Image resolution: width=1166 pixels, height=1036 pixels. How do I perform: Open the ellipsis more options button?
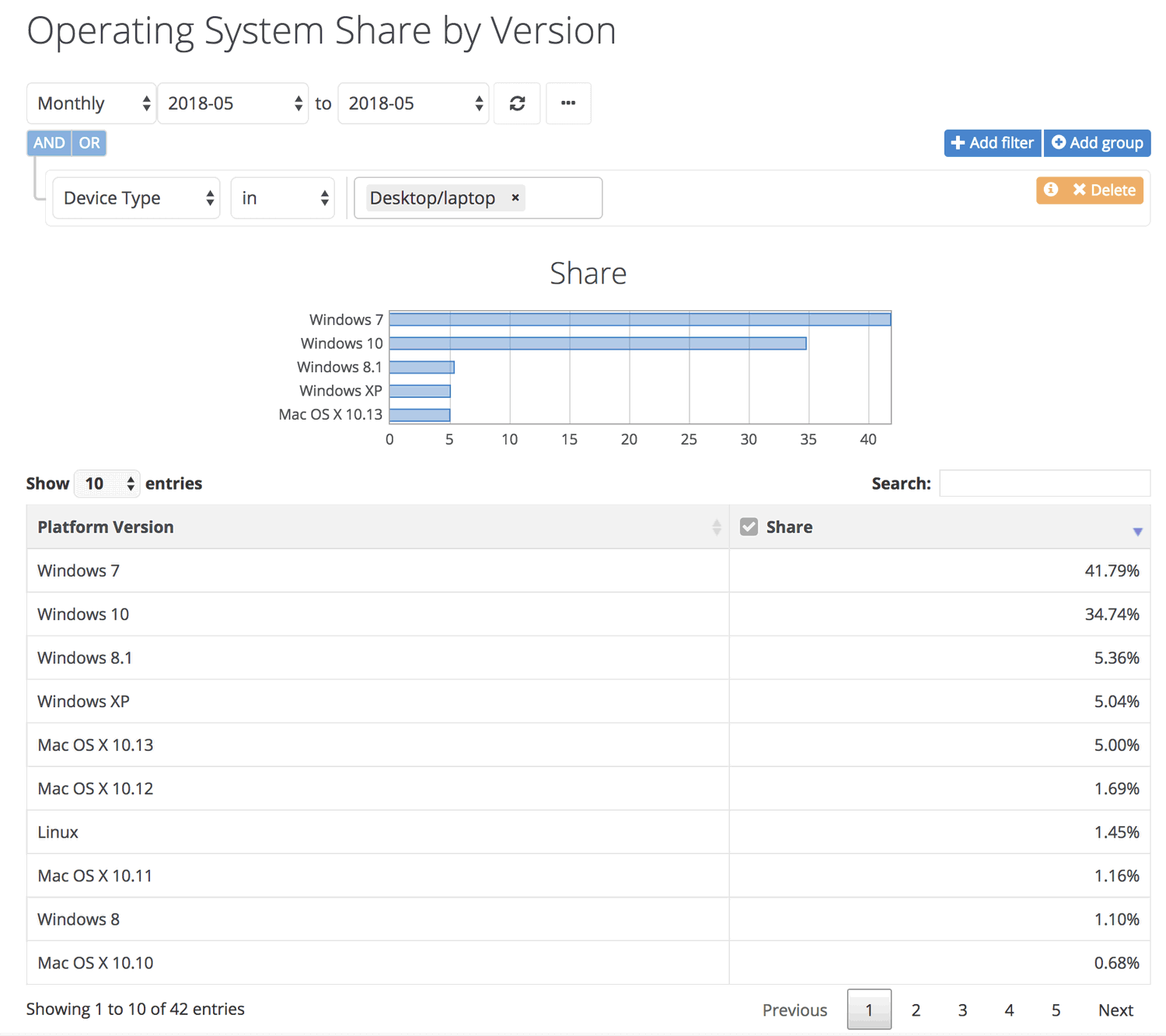tap(568, 103)
